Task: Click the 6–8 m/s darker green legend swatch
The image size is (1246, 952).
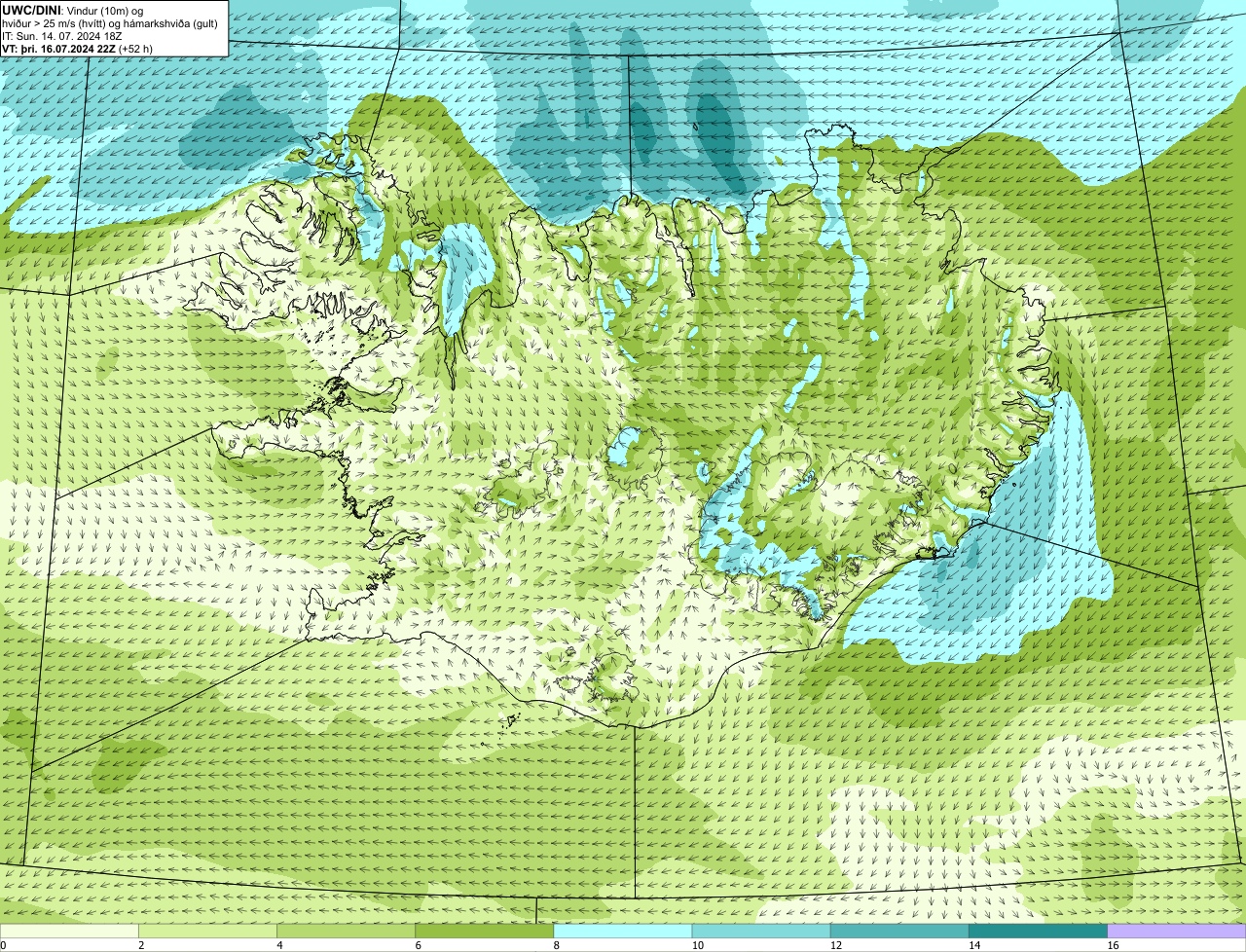Action: (485, 931)
